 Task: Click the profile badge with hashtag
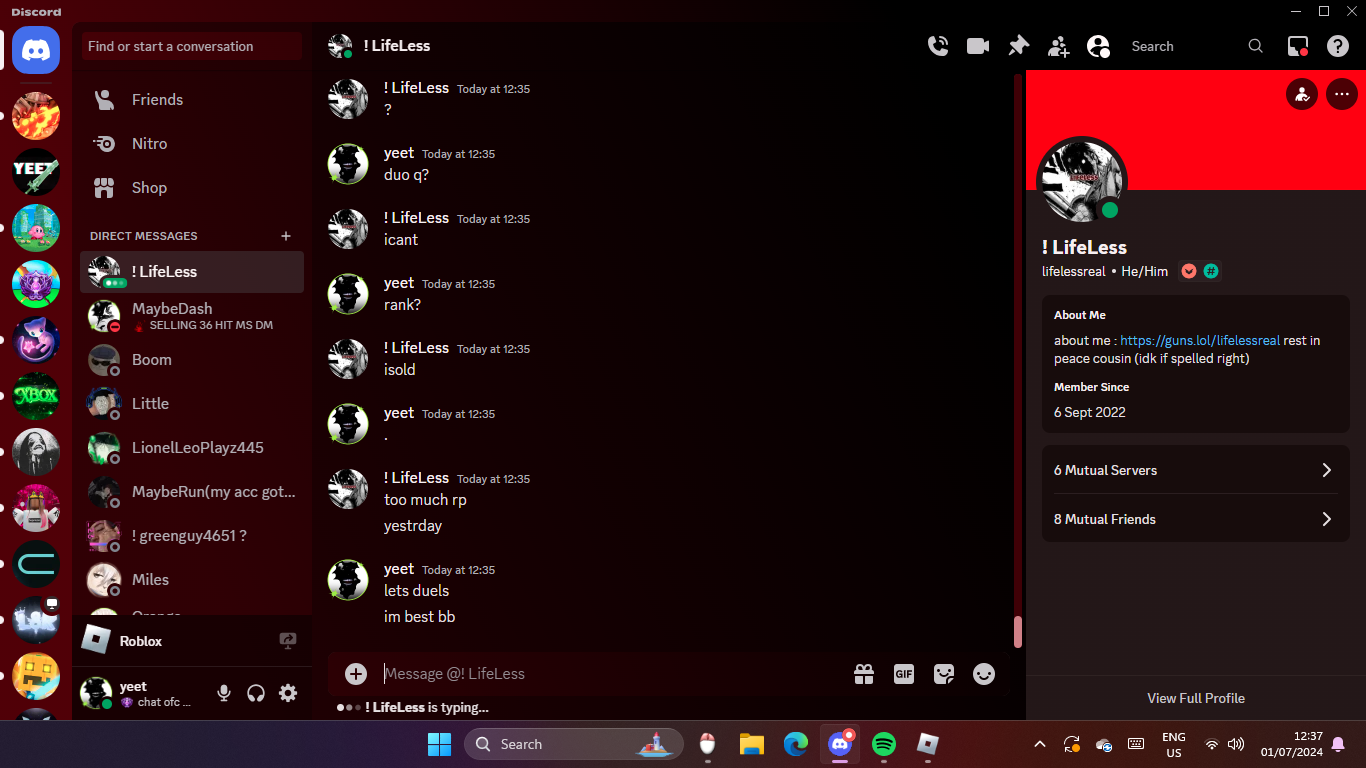(x=1211, y=271)
